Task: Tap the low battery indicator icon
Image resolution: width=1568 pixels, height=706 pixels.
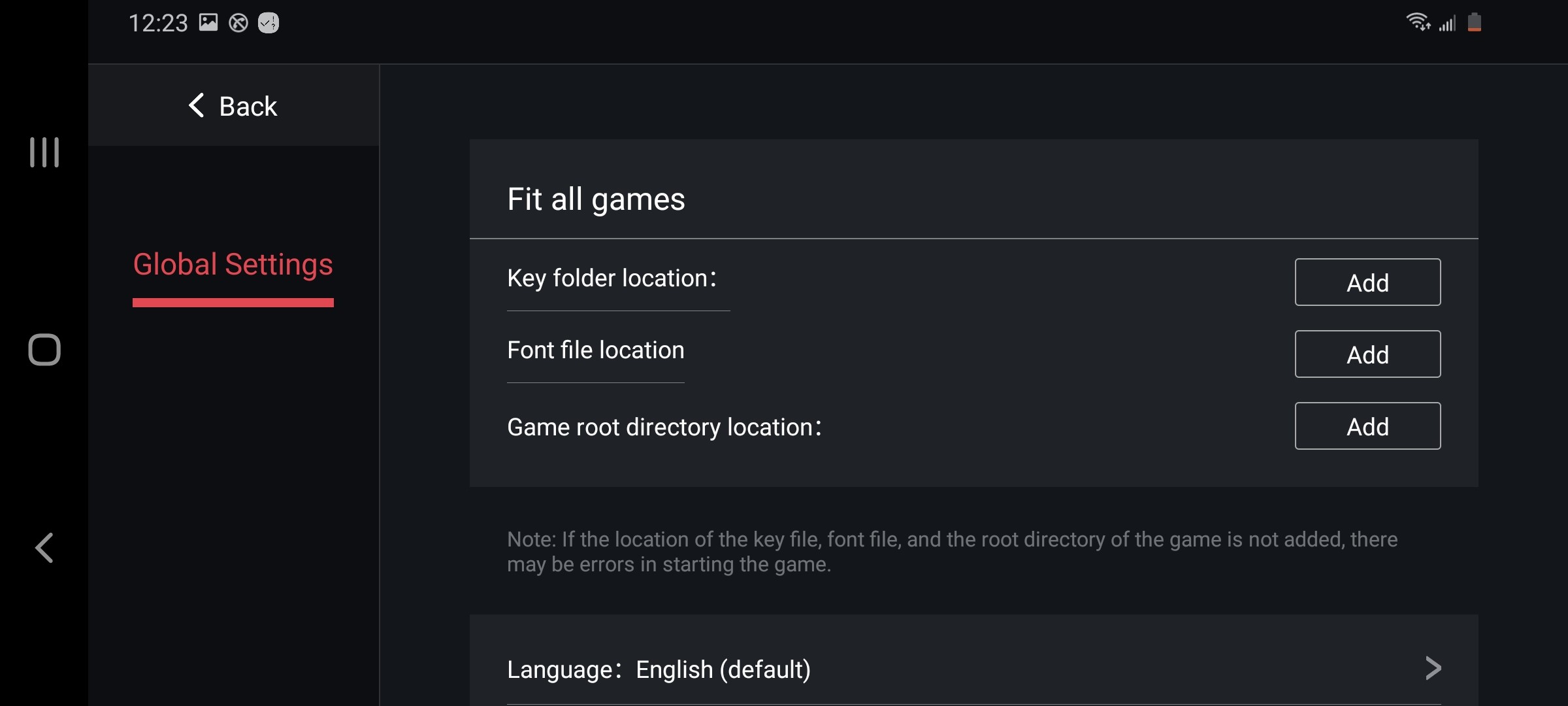Action: pyautogui.click(x=1475, y=23)
